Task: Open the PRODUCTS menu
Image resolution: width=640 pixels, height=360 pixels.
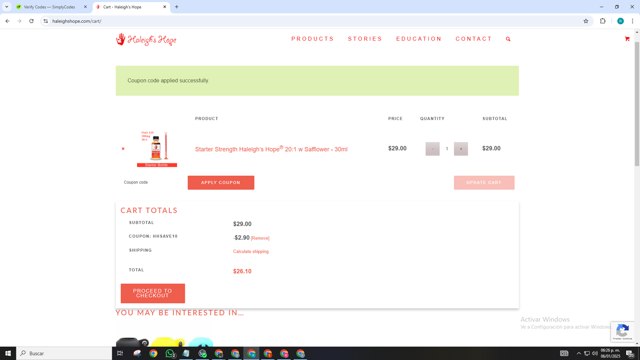Action: point(313,39)
